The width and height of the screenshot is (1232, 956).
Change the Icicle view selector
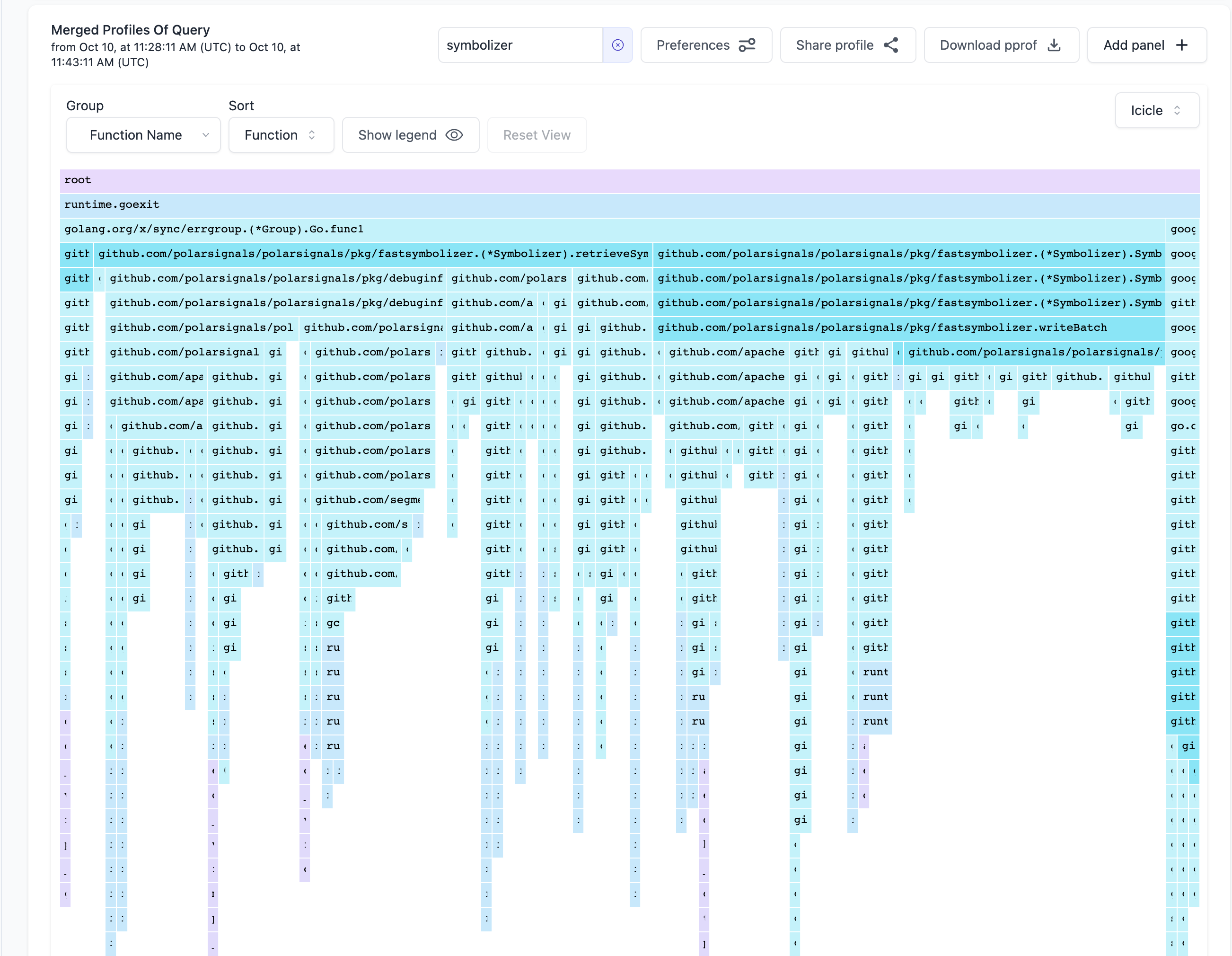click(x=1156, y=110)
